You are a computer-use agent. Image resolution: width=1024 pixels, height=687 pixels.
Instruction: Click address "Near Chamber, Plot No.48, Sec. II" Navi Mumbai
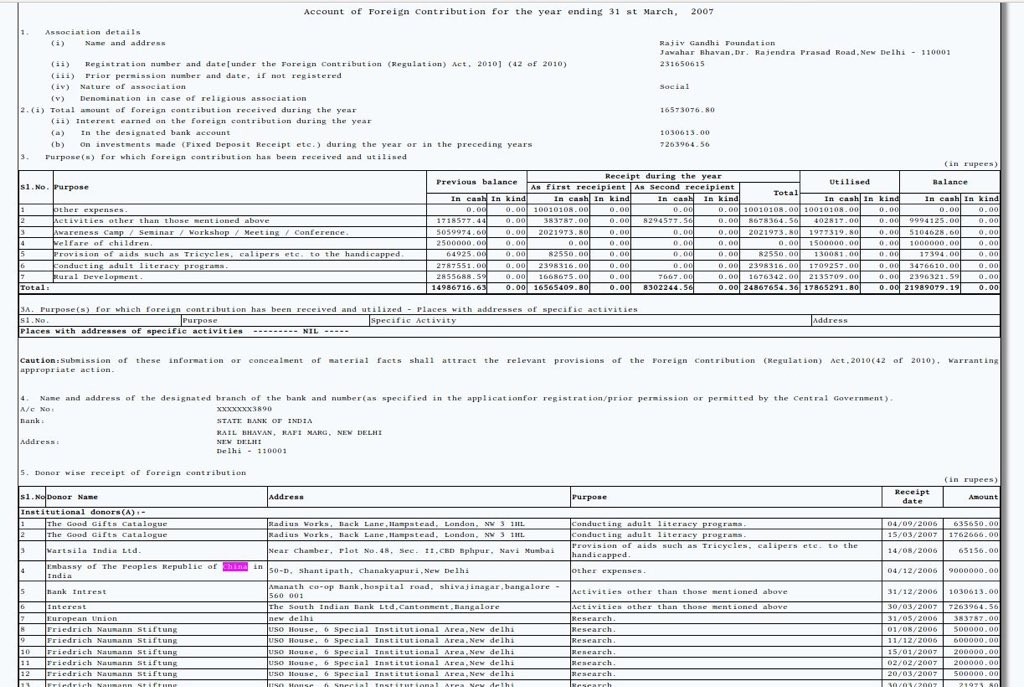coord(411,551)
